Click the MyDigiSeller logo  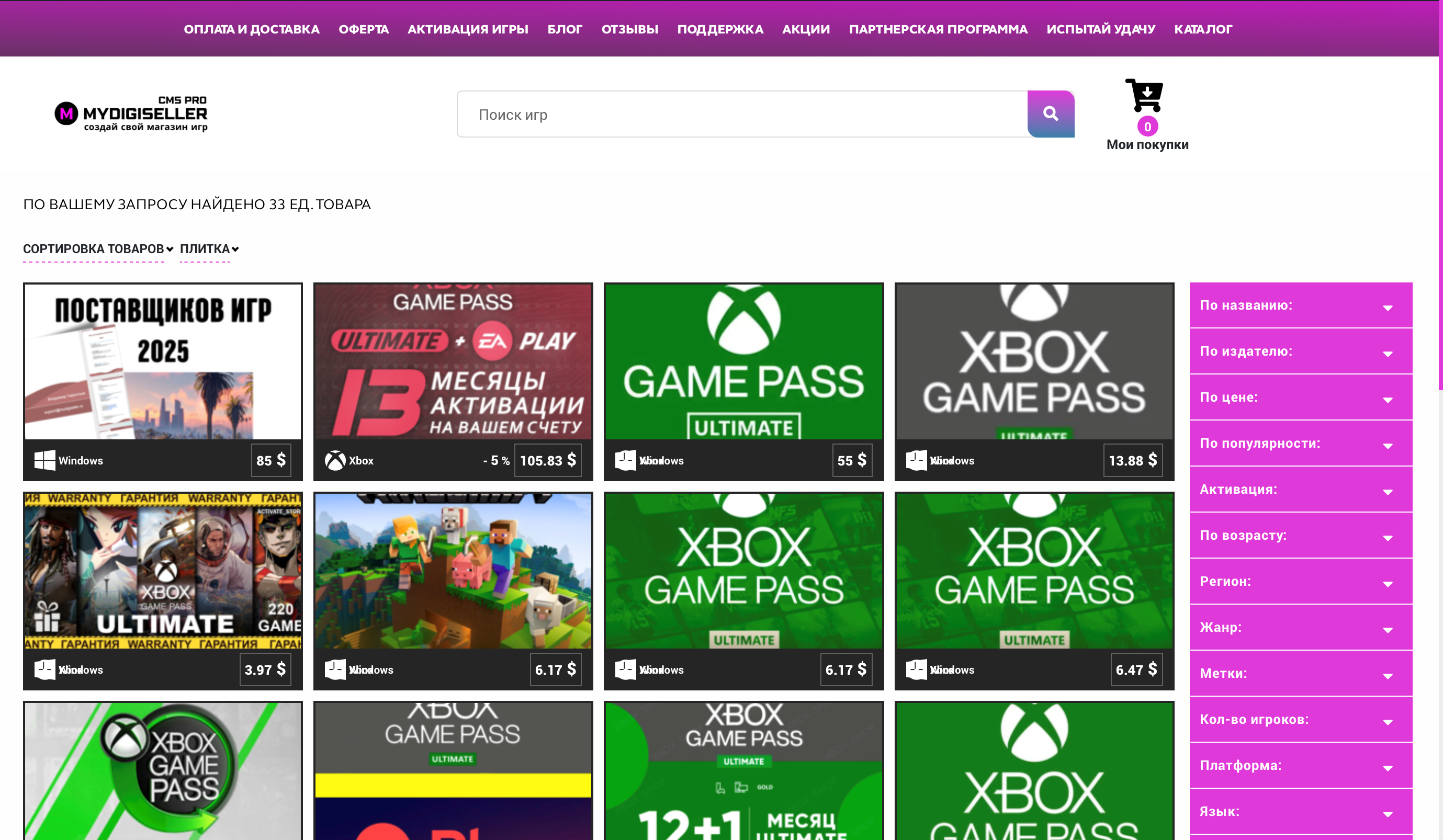pyautogui.click(x=131, y=114)
